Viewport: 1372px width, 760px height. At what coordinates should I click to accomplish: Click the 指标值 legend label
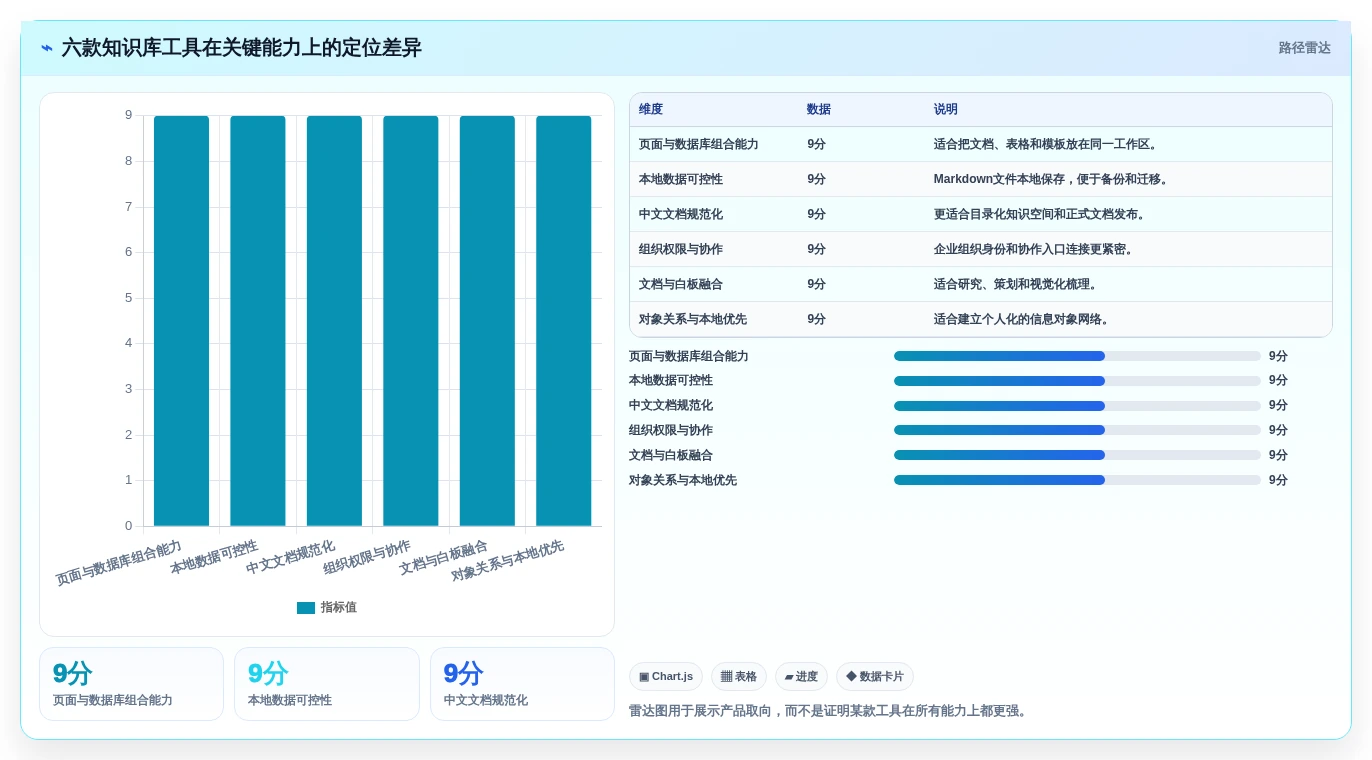click(339, 608)
